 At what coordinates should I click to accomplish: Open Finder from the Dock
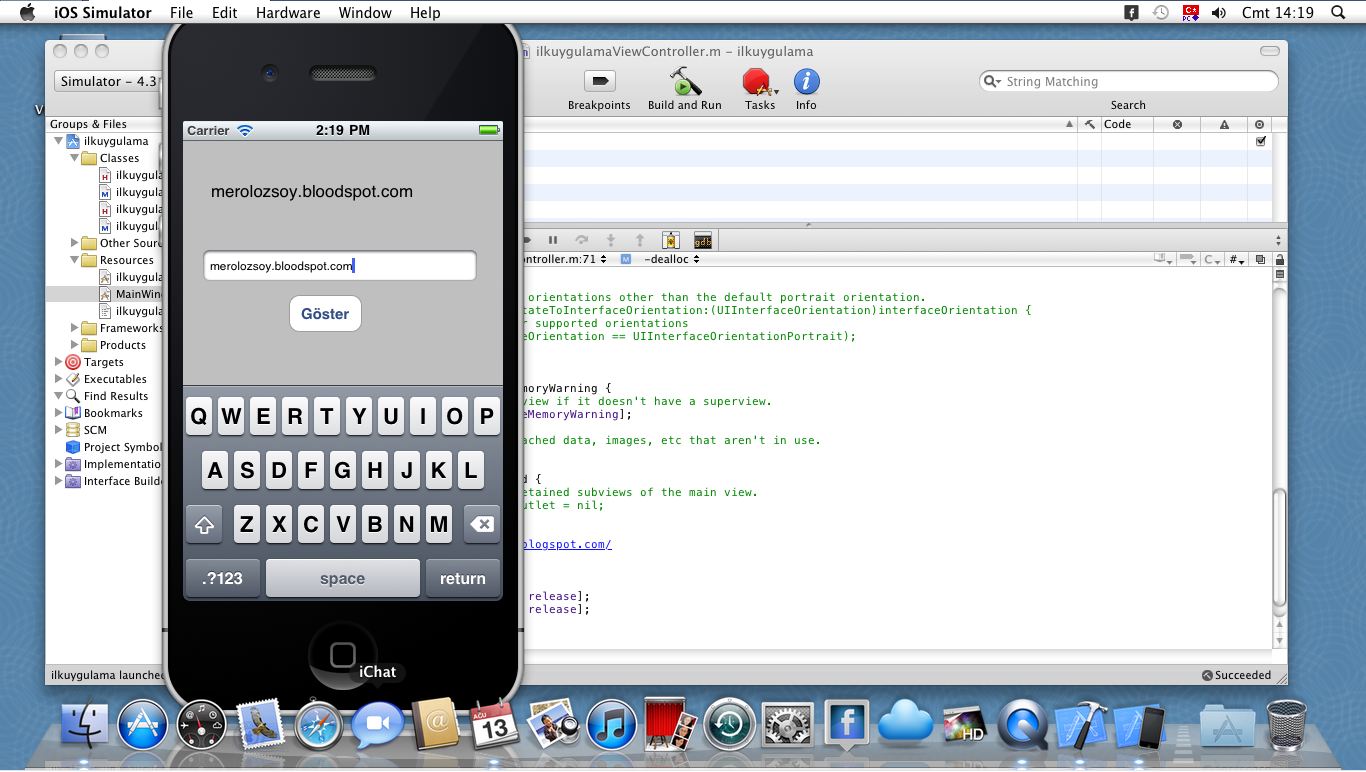[86, 724]
